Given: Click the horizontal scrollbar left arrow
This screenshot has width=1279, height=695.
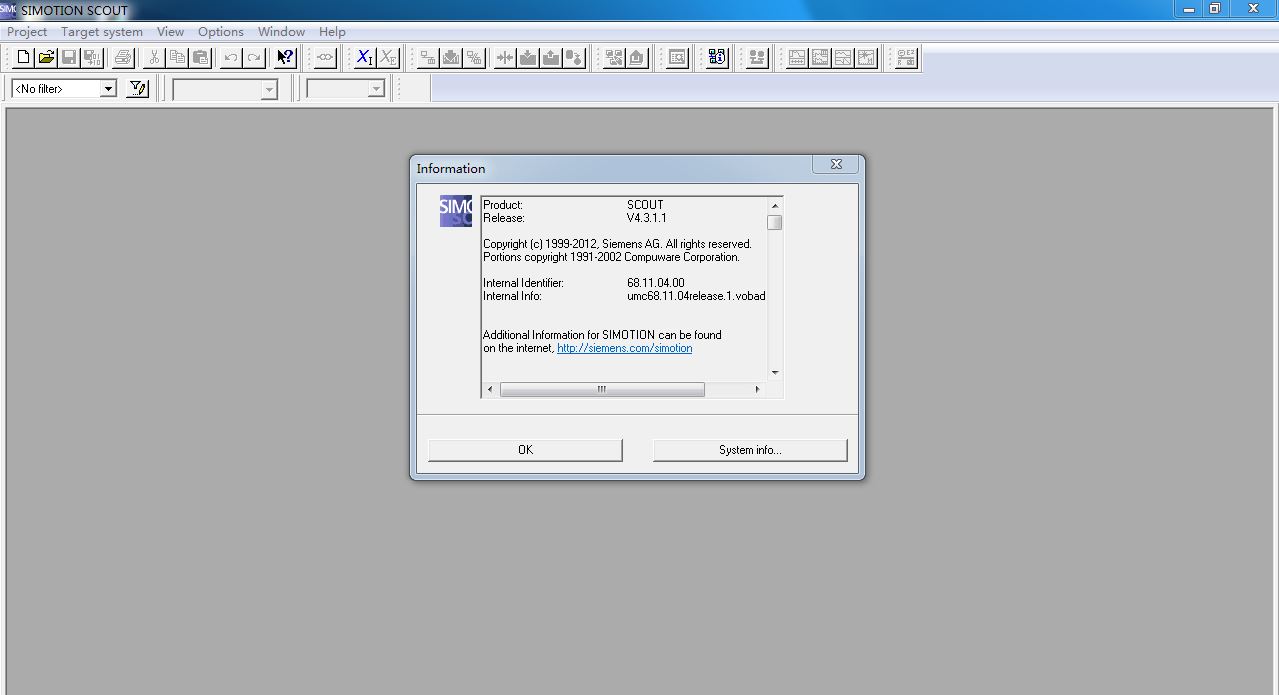Looking at the screenshot, I should coord(490,389).
